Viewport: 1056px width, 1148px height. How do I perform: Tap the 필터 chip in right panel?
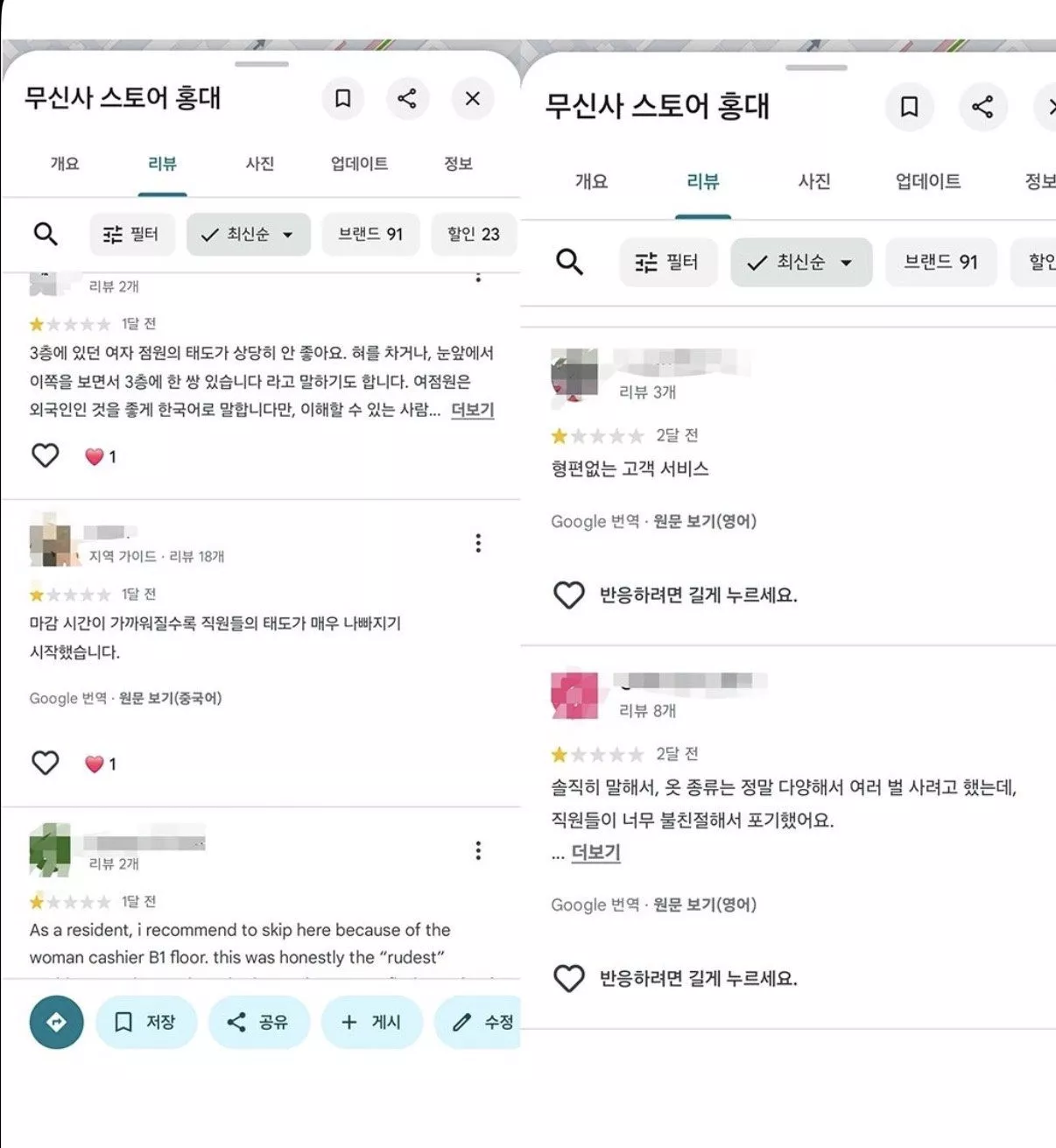(668, 262)
